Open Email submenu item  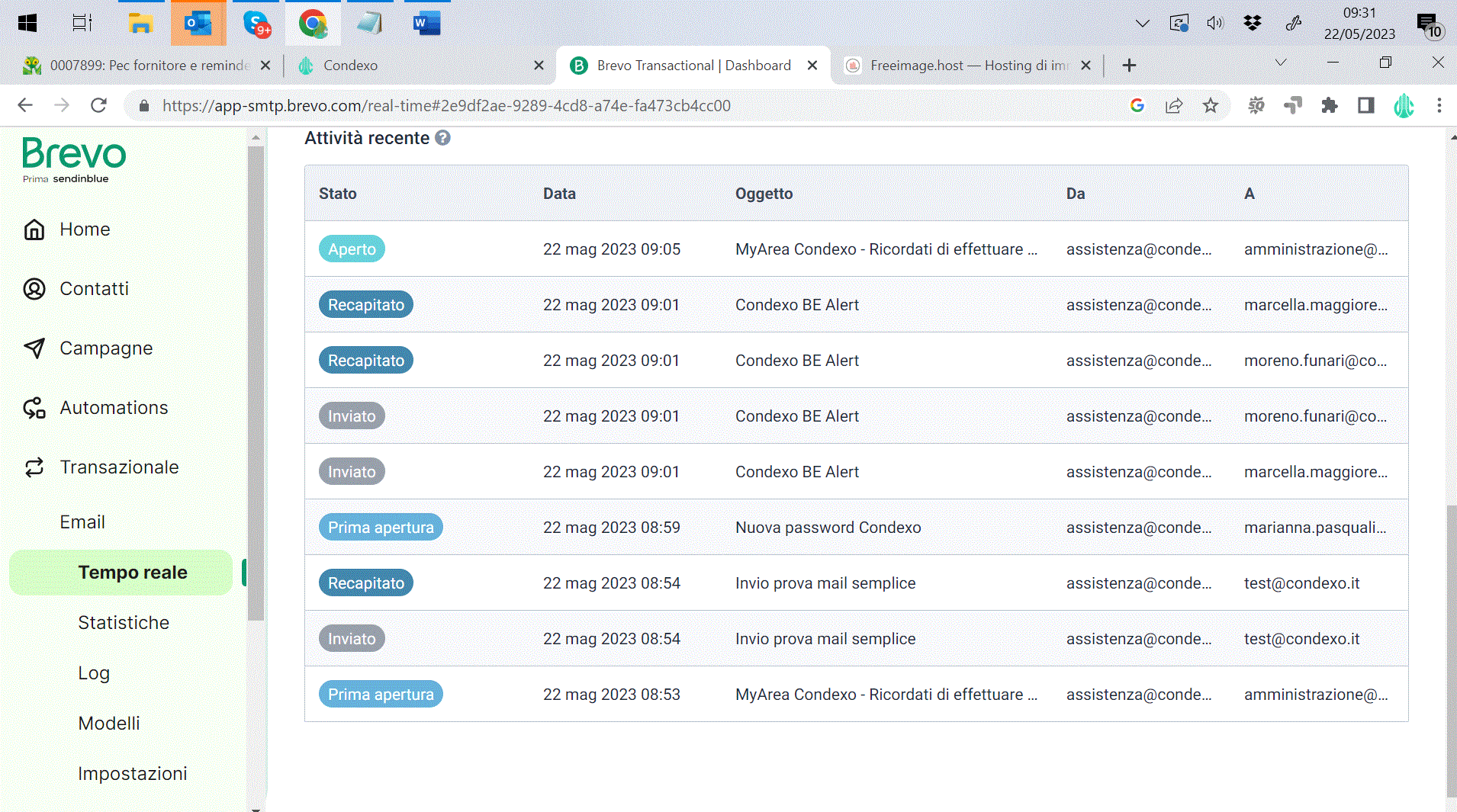(x=82, y=522)
